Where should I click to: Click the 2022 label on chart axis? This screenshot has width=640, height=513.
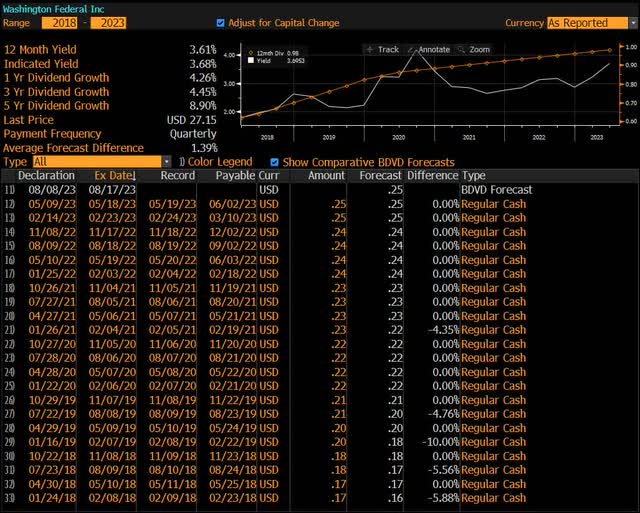click(539, 137)
